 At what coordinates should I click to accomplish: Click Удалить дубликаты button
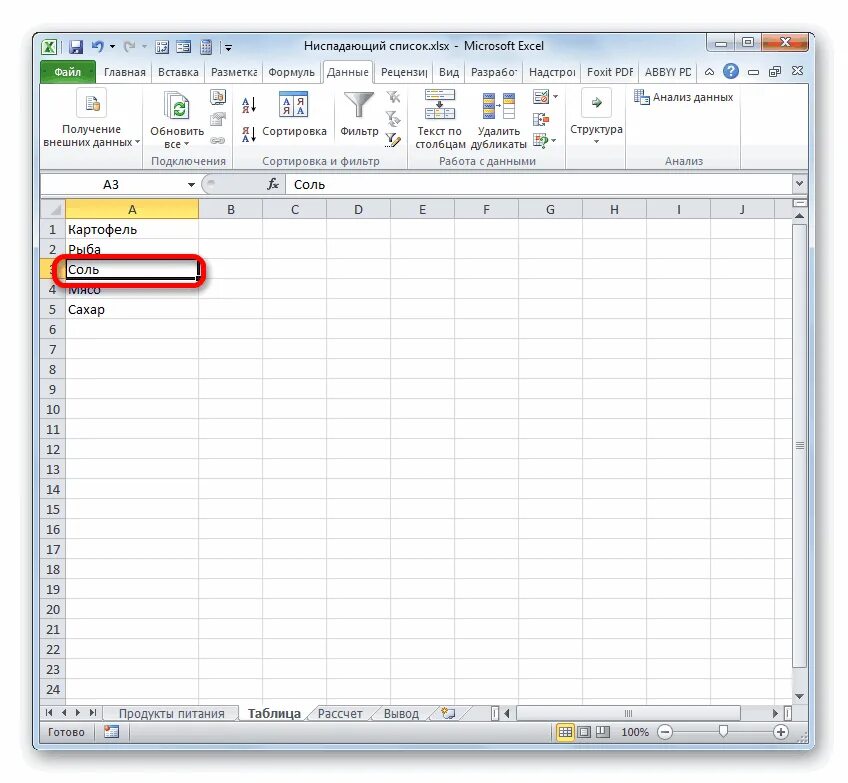point(498,120)
